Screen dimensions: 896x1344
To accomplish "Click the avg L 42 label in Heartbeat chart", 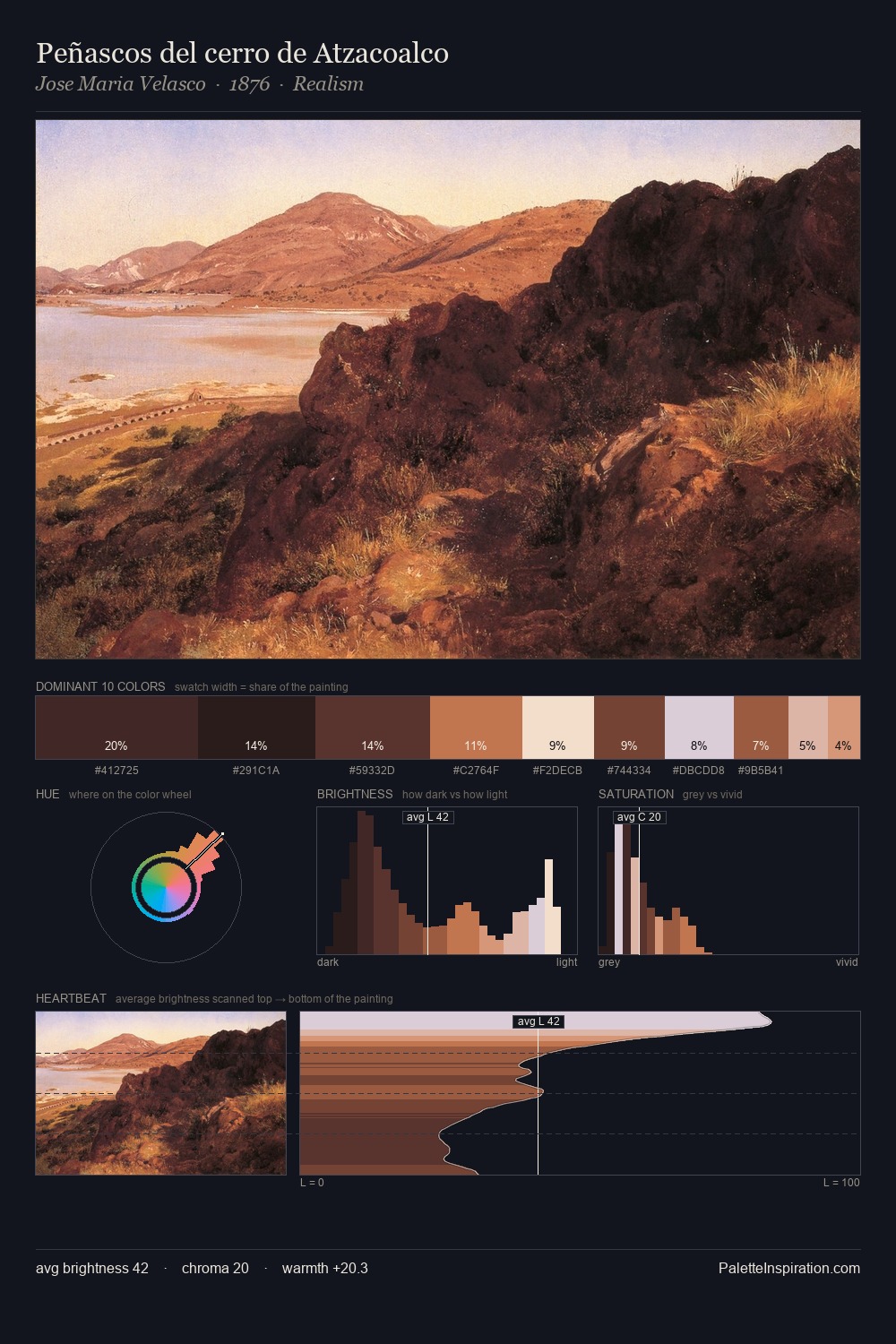I will coord(538,1021).
